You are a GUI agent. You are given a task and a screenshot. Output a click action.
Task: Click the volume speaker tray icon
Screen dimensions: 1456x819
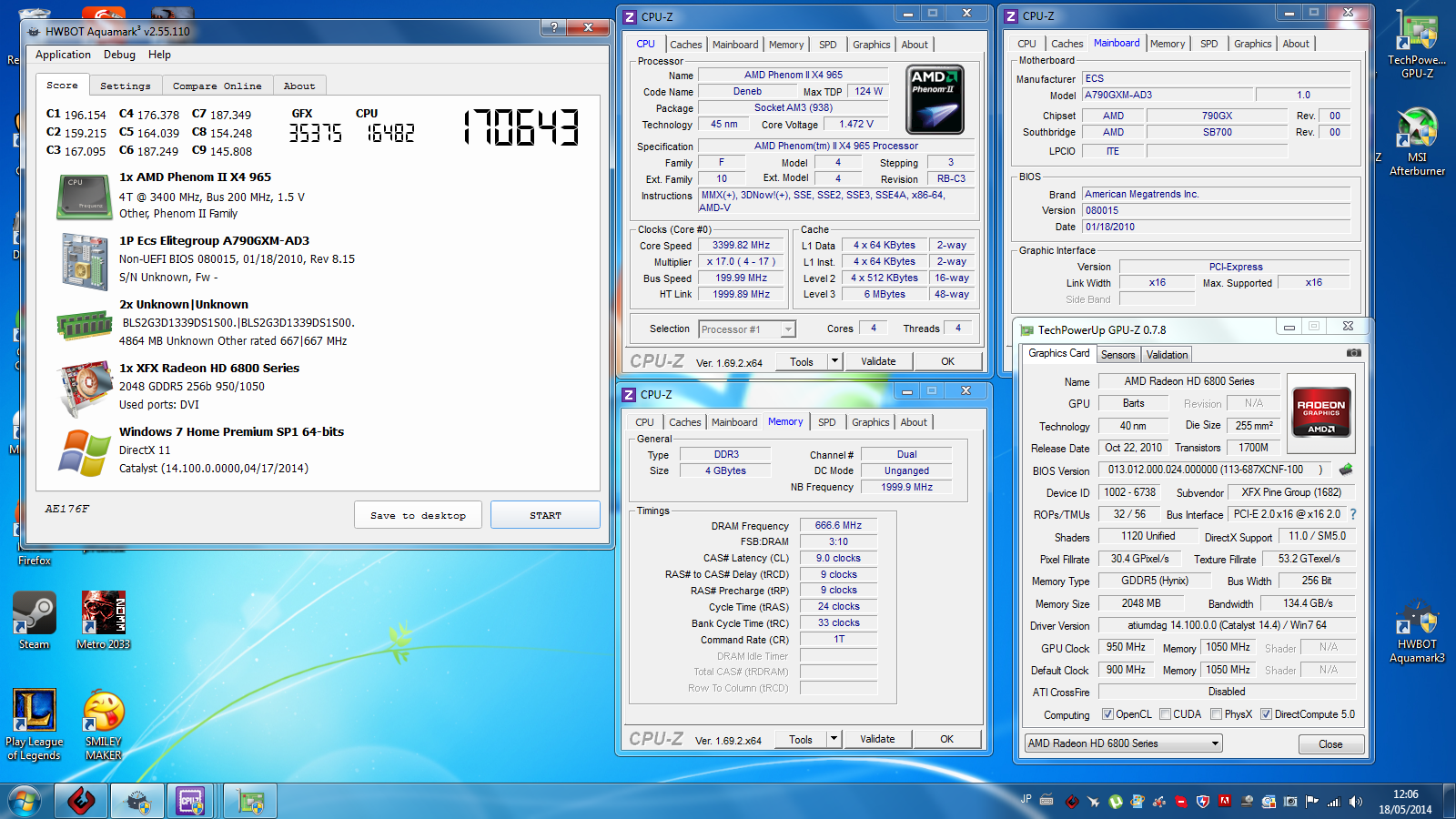[x=1356, y=802]
